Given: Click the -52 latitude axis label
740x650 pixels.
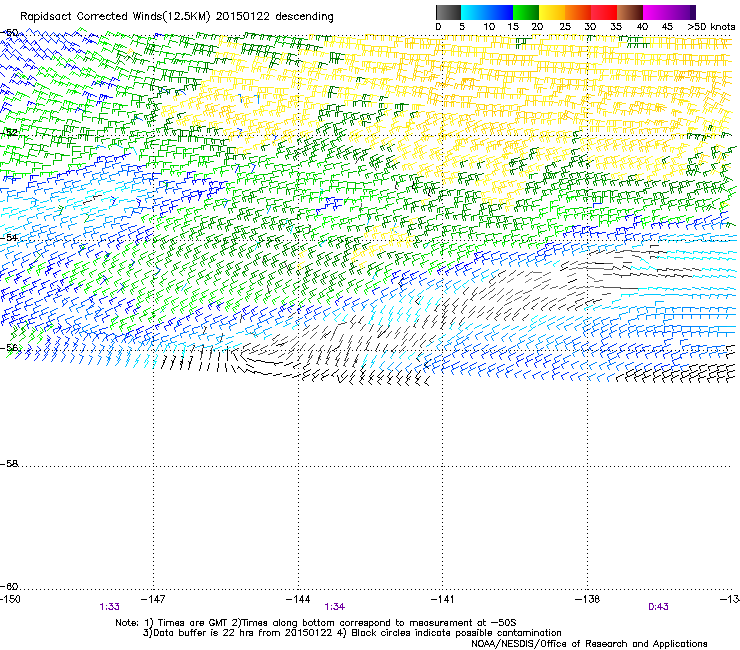Looking at the screenshot, I should [9, 132].
